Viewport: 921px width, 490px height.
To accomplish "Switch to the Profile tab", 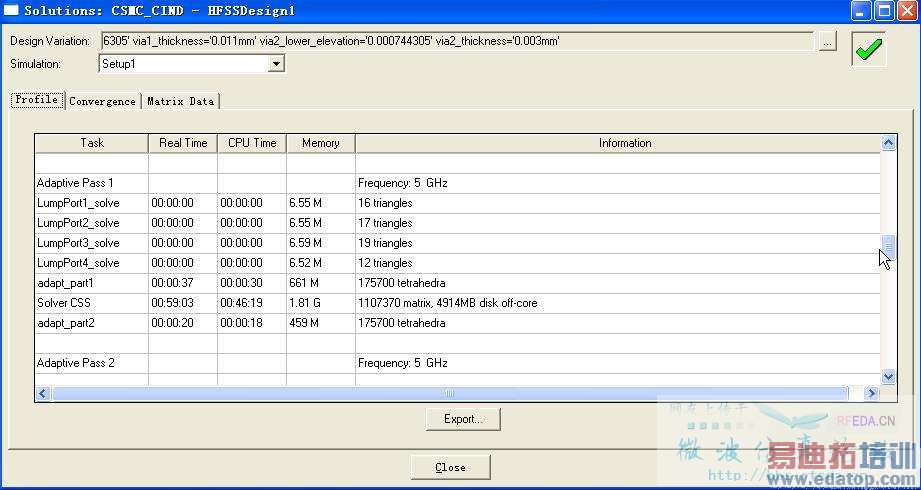I will tap(37, 99).
